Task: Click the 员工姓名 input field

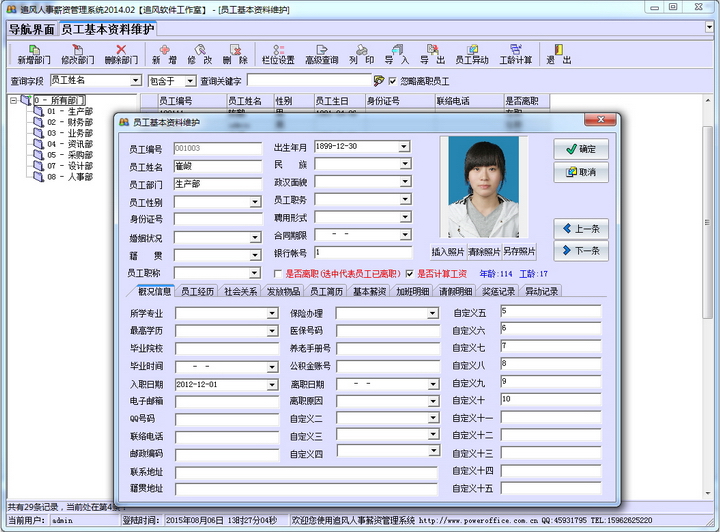Action: coord(218,166)
